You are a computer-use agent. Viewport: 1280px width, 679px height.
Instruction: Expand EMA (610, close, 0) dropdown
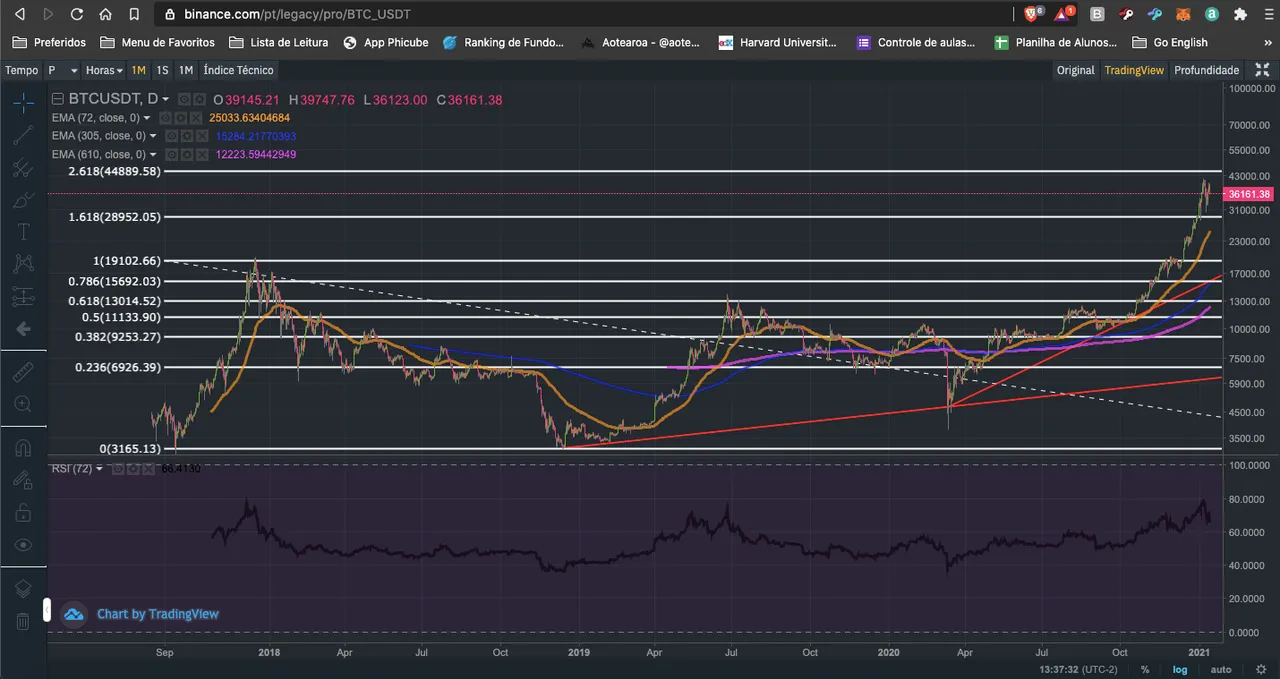tap(153, 154)
